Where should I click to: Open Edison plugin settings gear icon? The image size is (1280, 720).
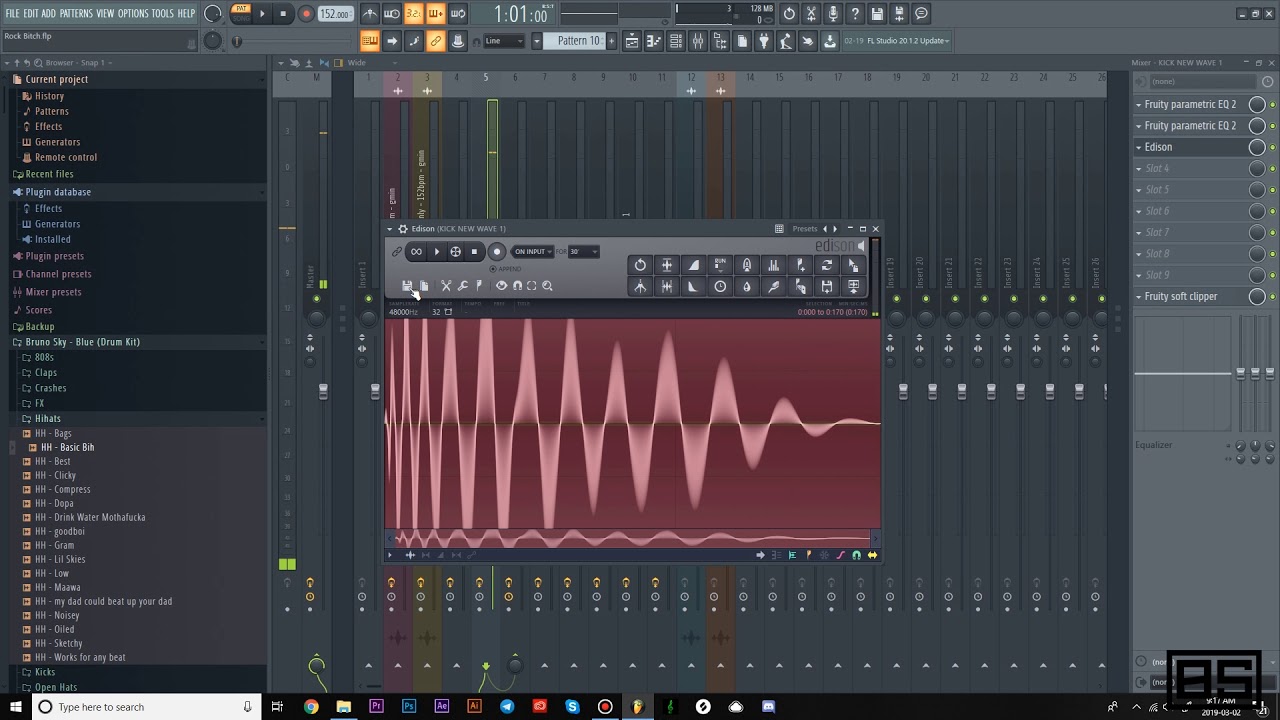pyautogui.click(x=403, y=229)
